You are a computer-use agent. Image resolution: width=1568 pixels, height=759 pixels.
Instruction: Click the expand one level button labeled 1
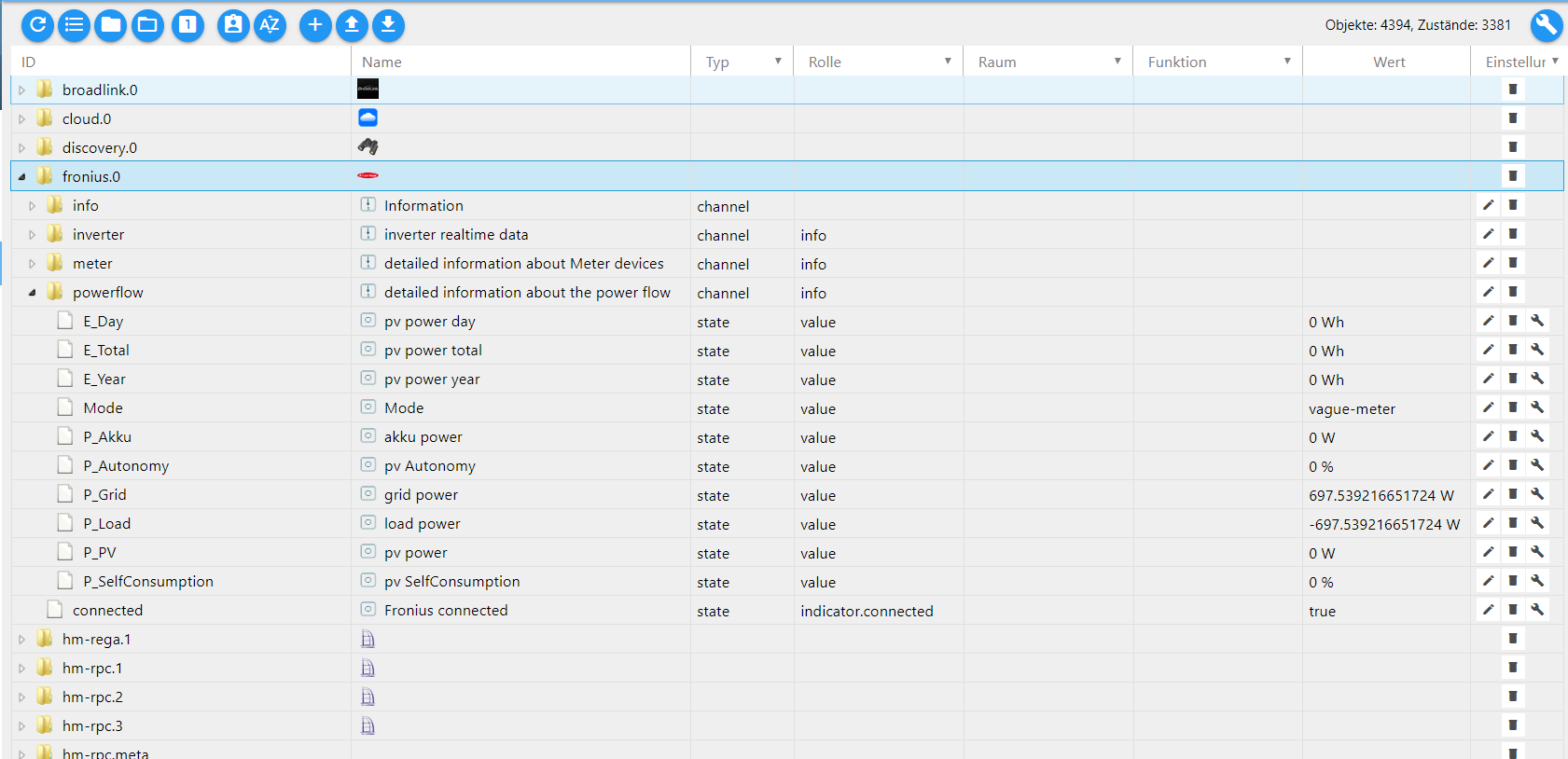pos(187,25)
